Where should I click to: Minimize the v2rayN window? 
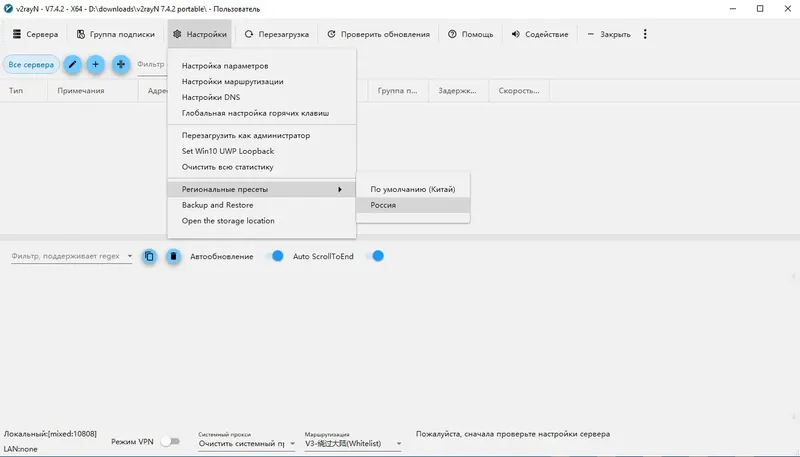point(733,9)
